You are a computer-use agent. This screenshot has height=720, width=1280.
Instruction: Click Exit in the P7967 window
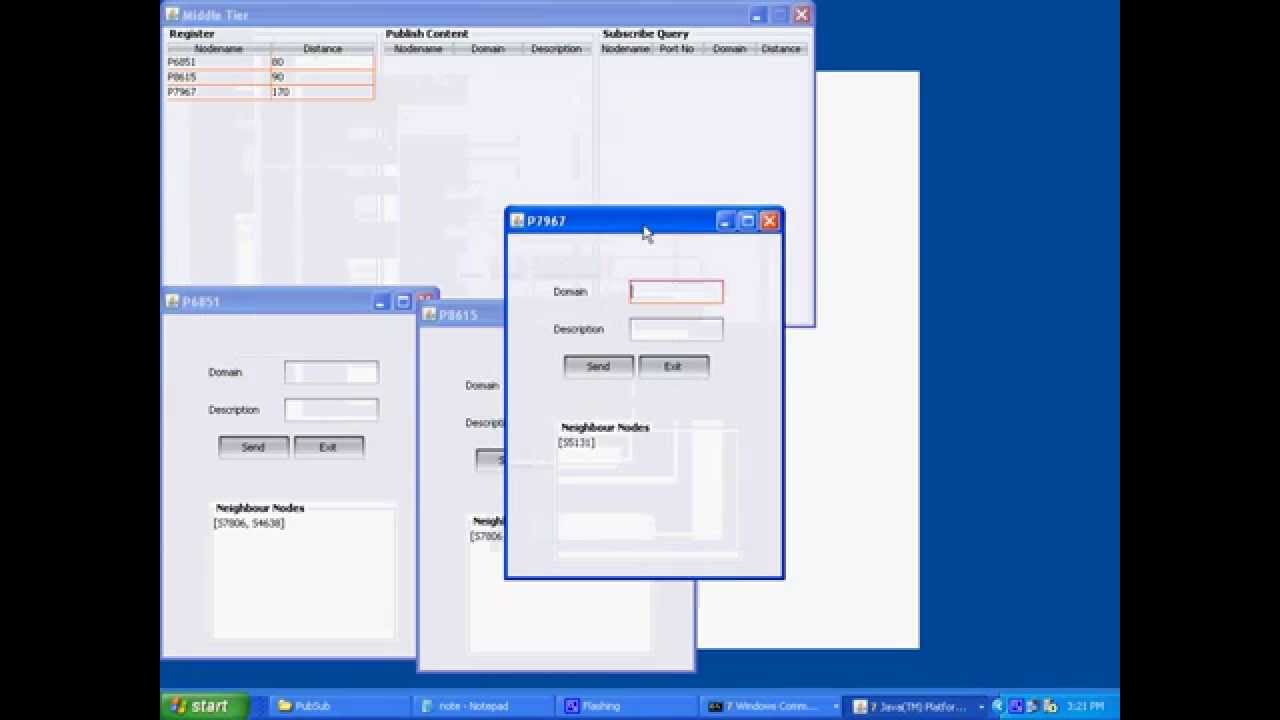673,366
